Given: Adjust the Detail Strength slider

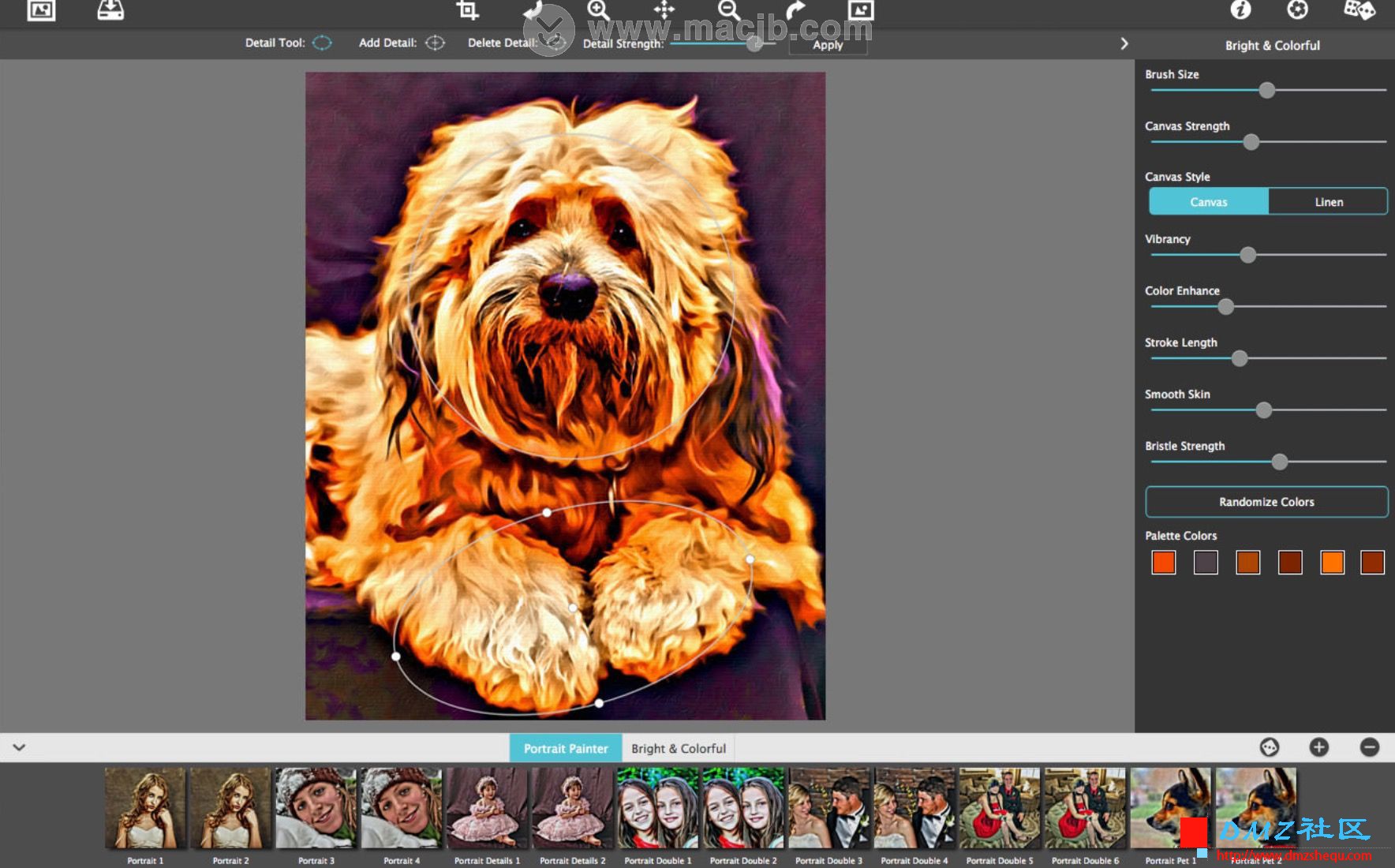Looking at the screenshot, I should (x=755, y=43).
